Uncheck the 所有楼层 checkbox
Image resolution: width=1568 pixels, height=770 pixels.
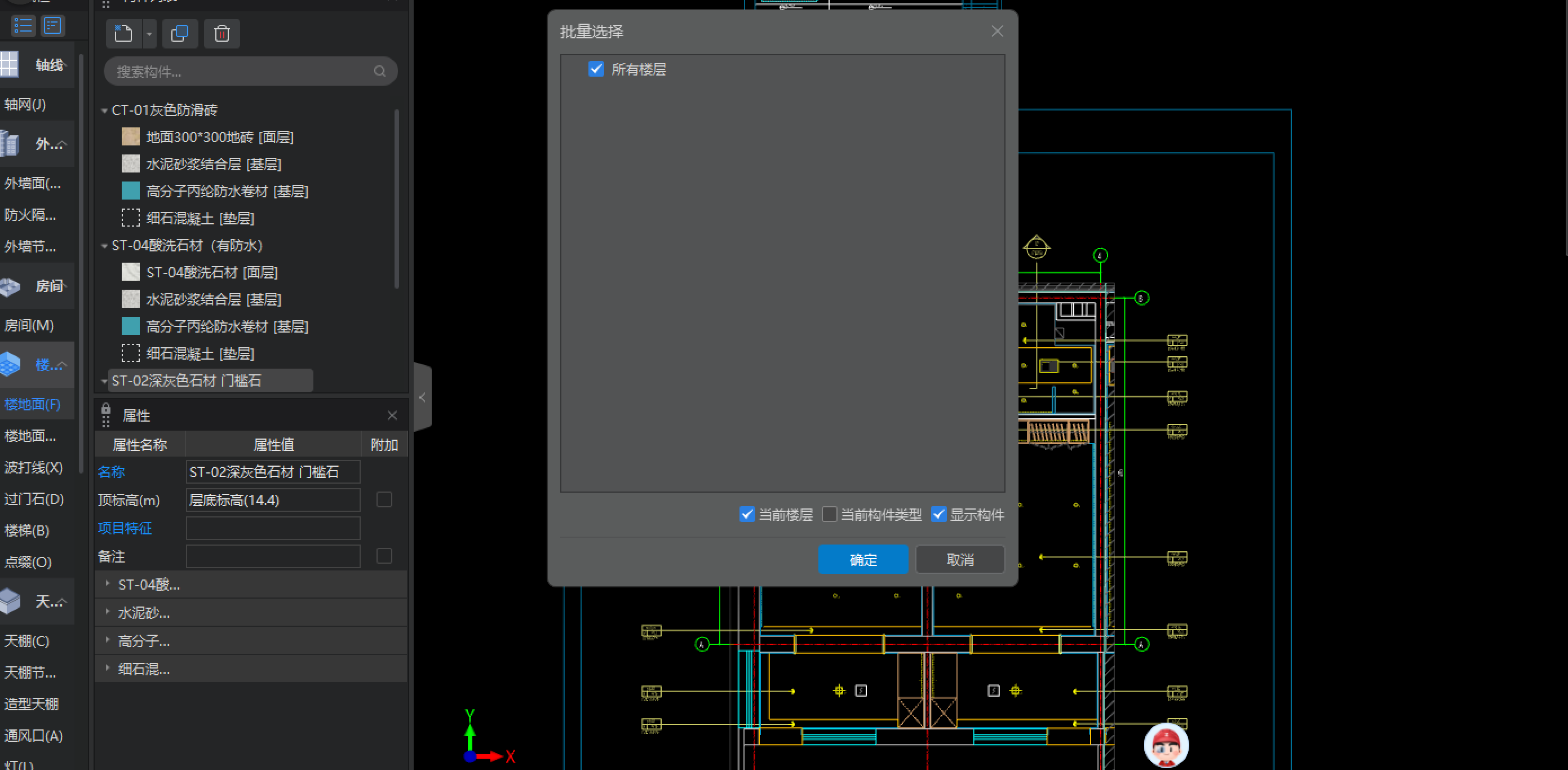(x=596, y=69)
